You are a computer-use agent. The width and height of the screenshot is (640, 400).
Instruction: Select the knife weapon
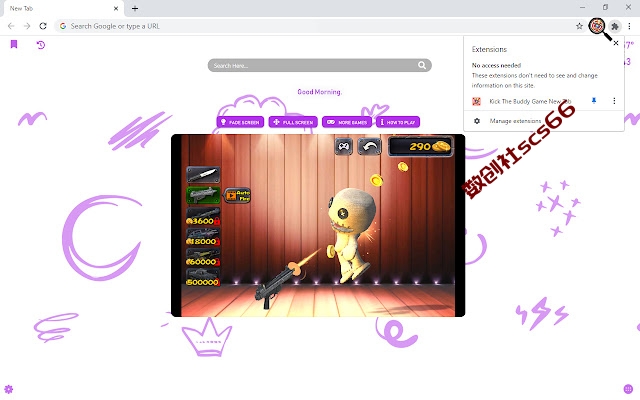[x=203, y=175]
